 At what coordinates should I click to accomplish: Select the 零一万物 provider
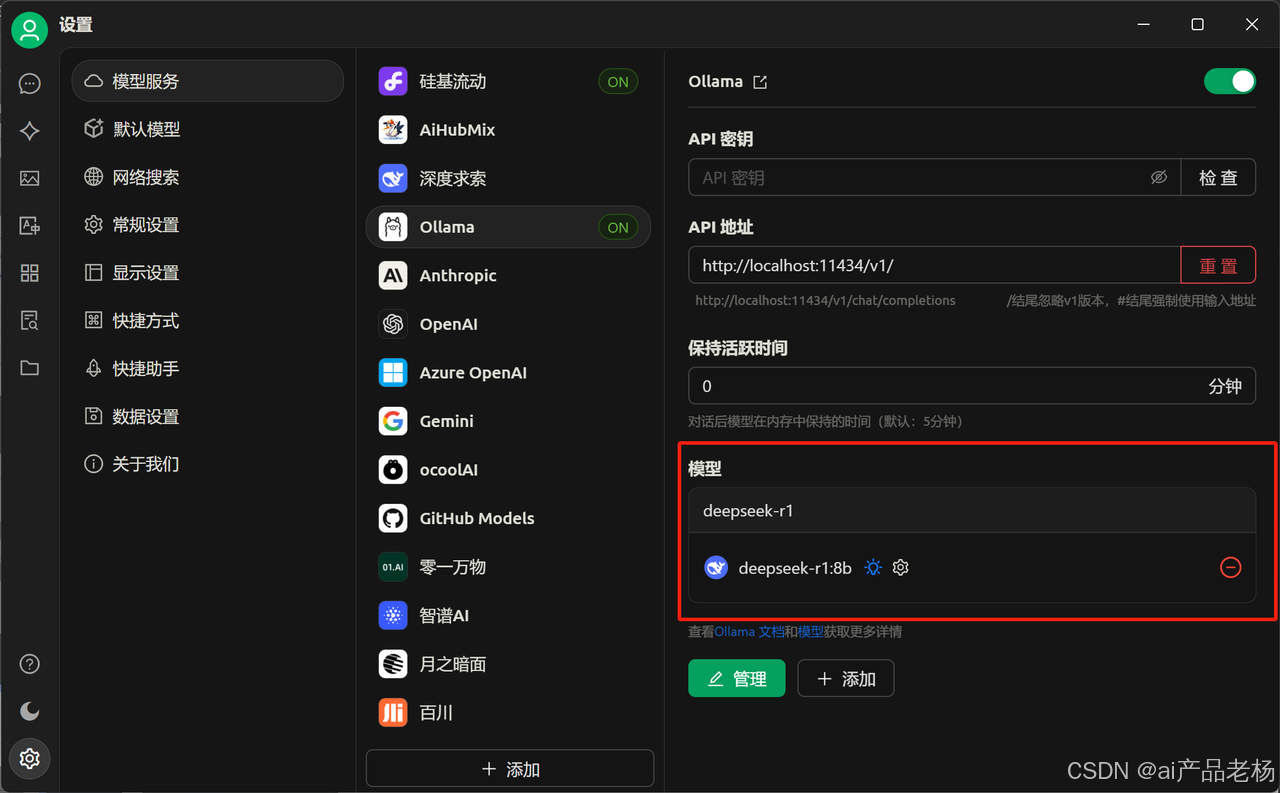click(x=508, y=567)
